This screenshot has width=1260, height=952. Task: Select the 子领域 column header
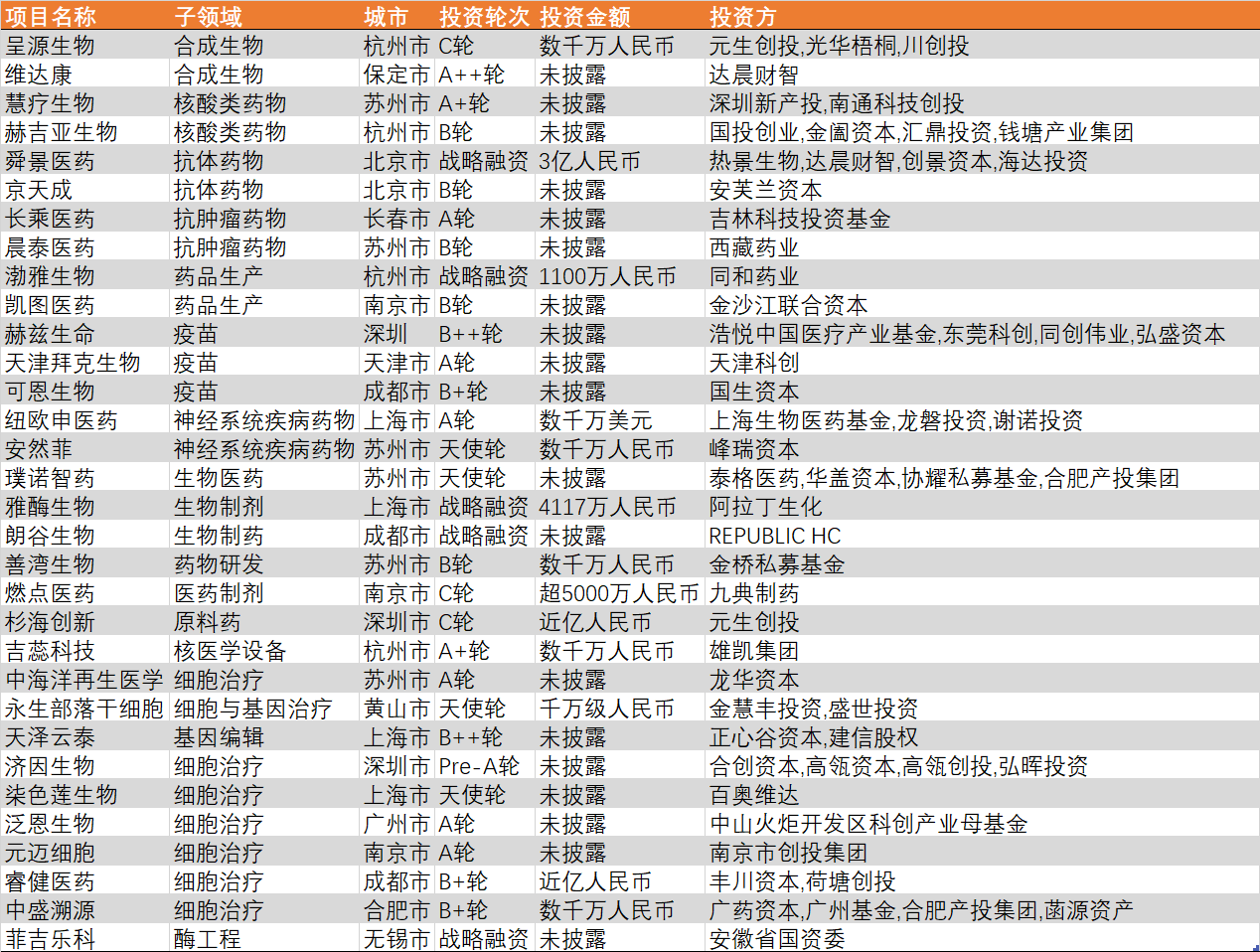tap(209, 17)
